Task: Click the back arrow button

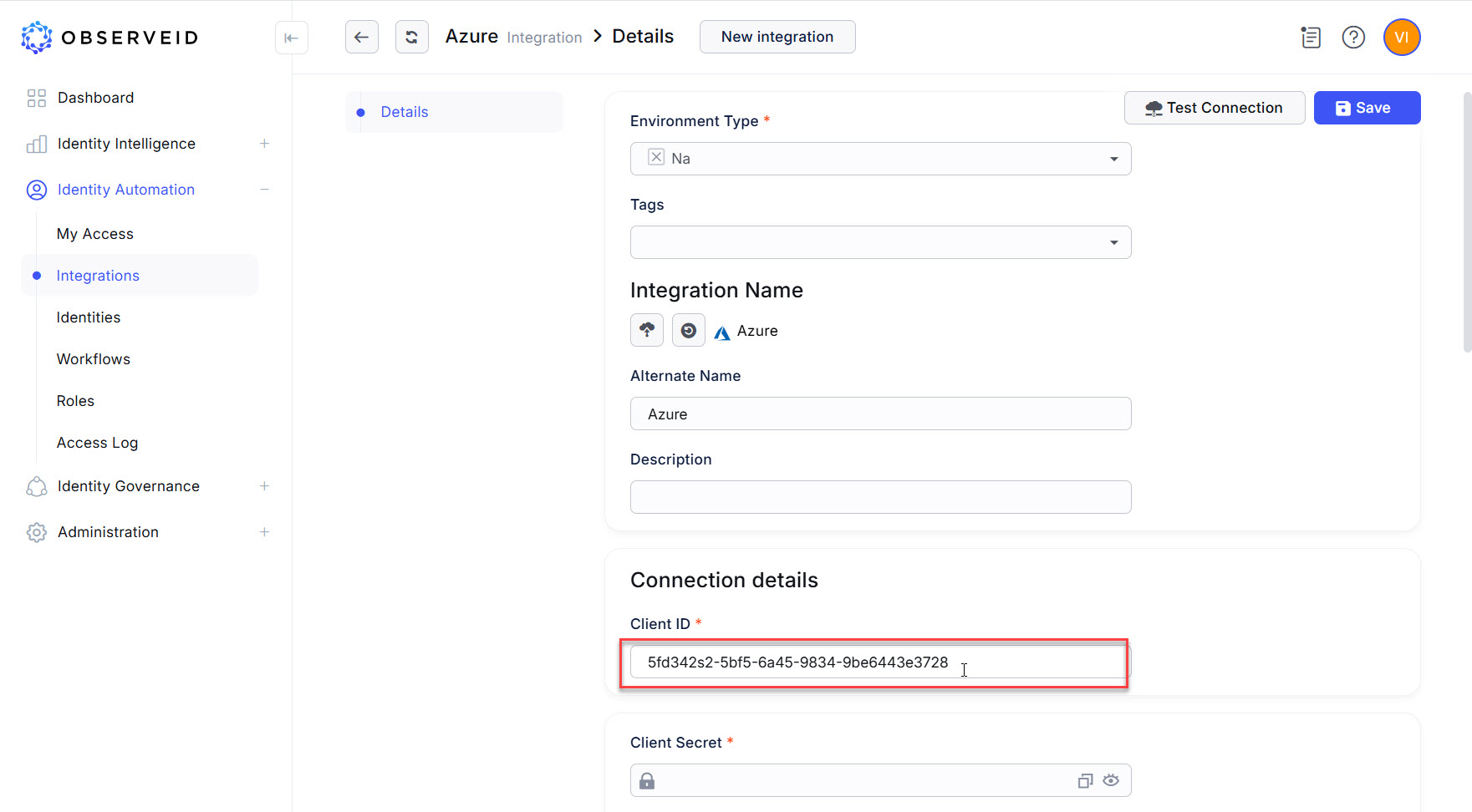Action: 361,37
